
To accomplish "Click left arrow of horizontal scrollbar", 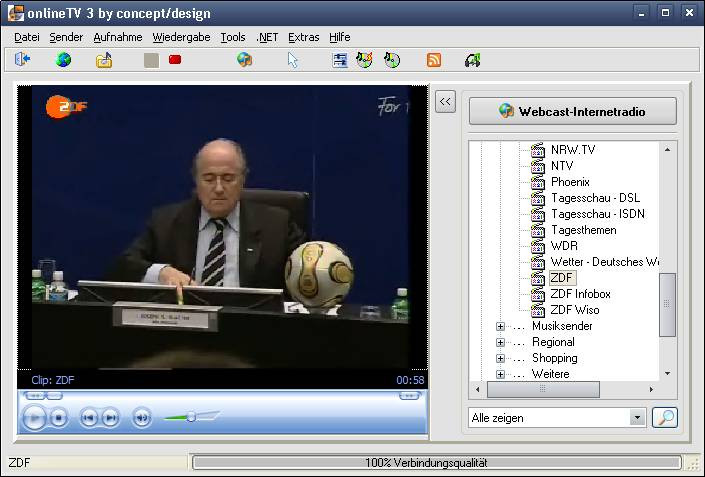I will pyautogui.click(x=477, y=389).
